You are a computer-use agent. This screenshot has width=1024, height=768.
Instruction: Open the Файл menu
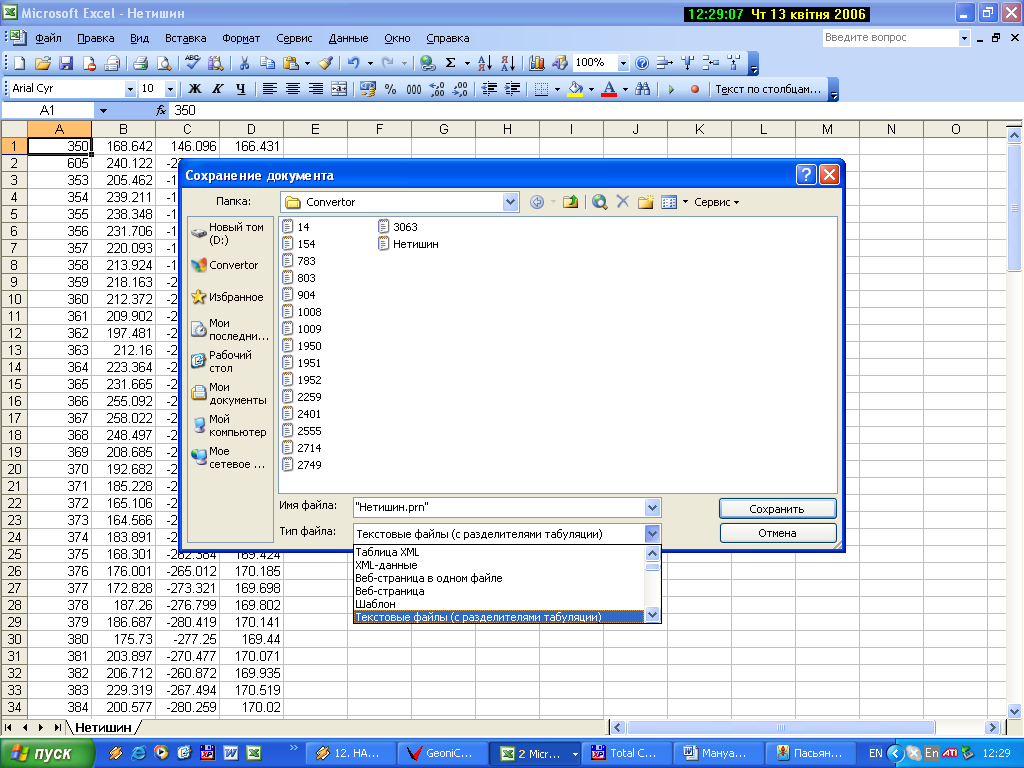tap(48, 39)
